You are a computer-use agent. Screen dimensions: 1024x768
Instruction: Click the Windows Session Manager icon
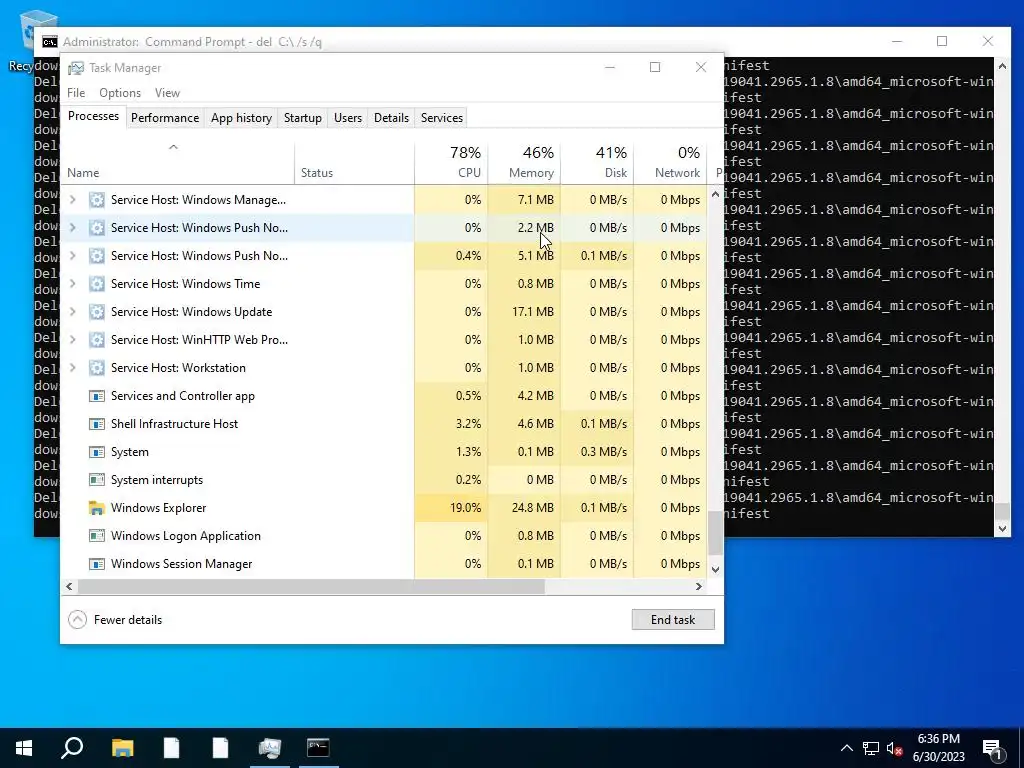pyautogui.click(x=97, y=564)
